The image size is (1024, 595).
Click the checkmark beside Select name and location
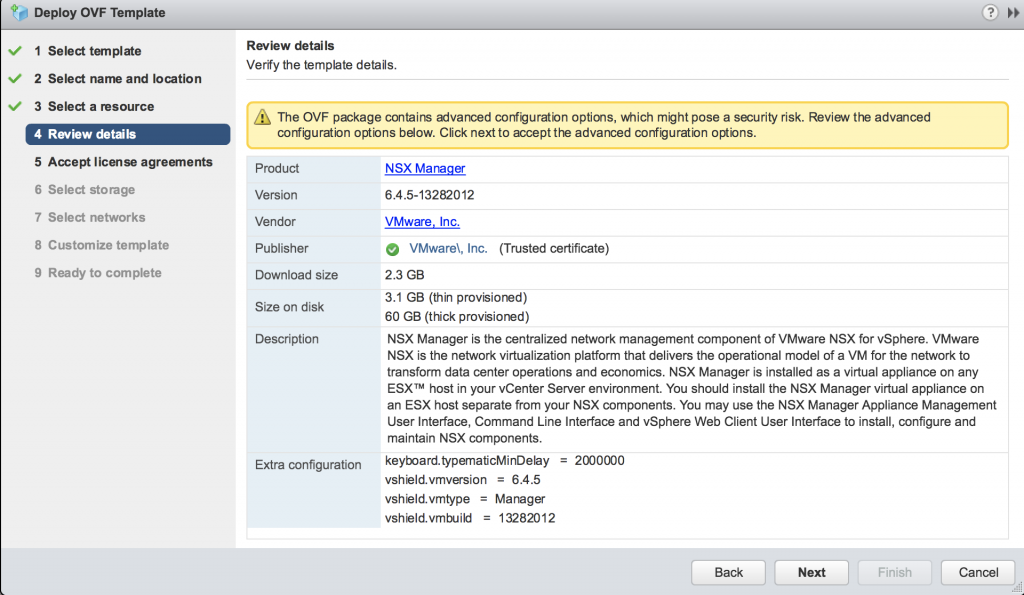15,78
